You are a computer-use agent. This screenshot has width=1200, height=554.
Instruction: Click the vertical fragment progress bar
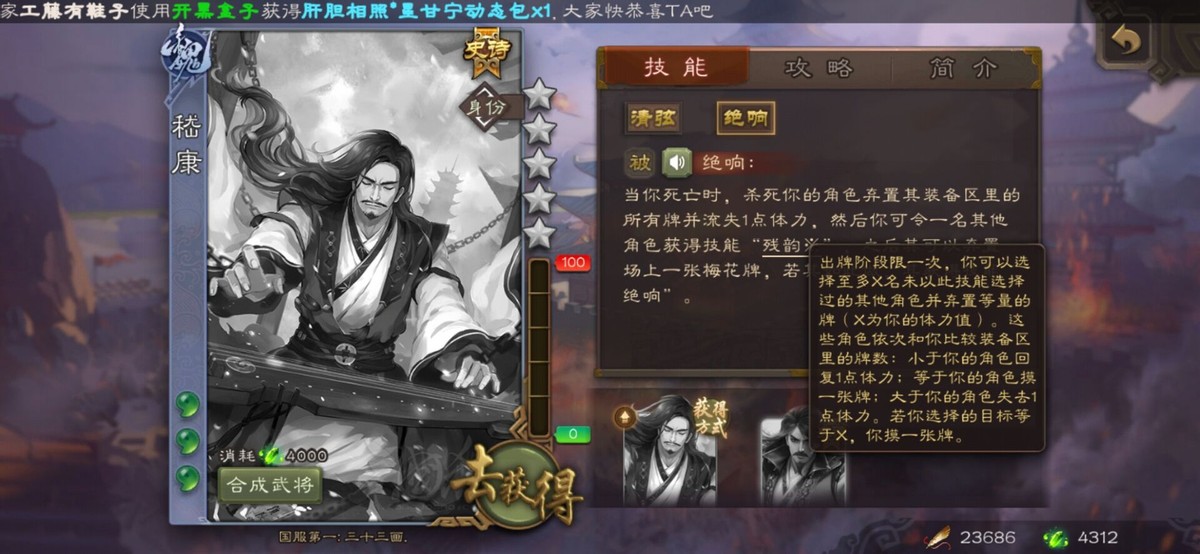tap(539, 340)
